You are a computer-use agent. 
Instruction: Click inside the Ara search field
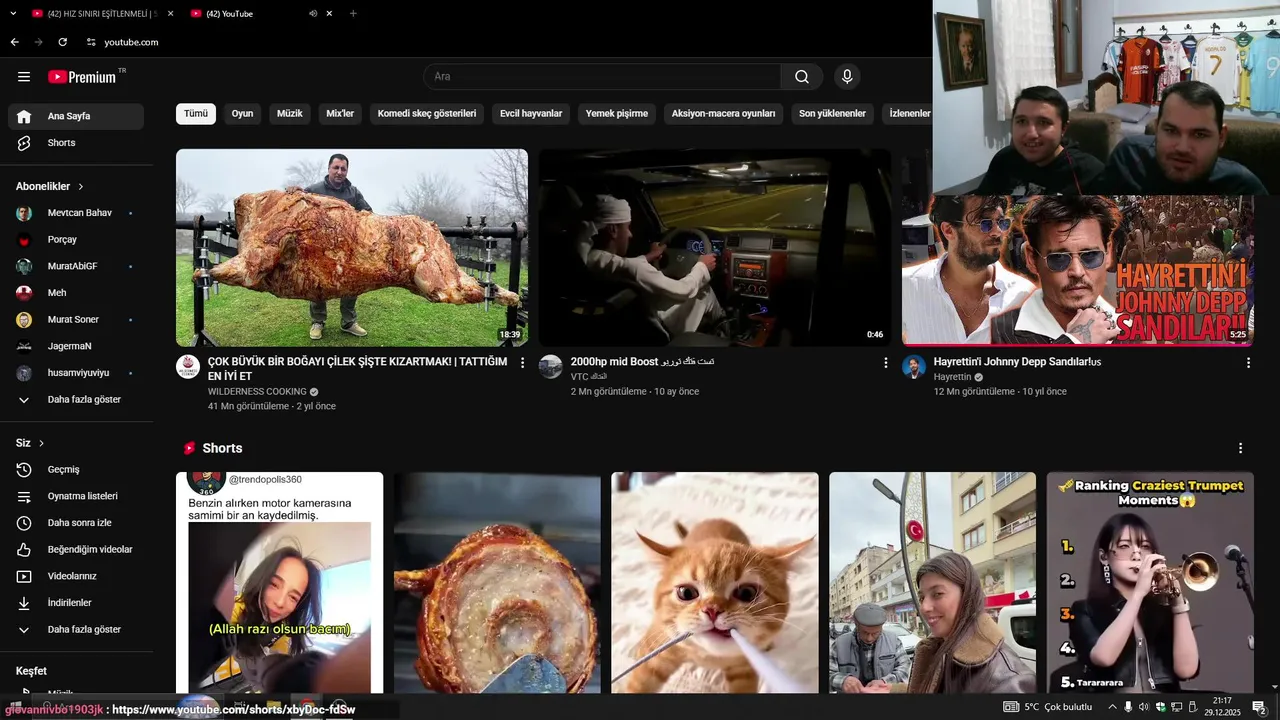click(602, 77)
